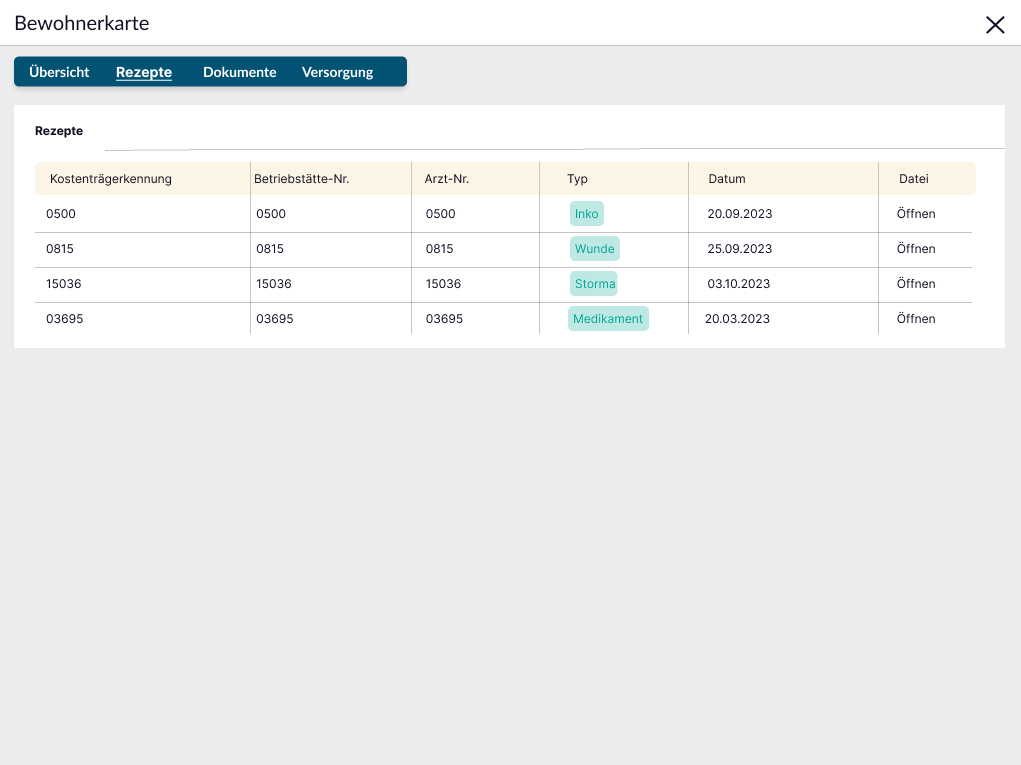Image resolution: width=1021 pixels, height=765 pixels.
Task: Select the date 03.10.2023 cell
Action: (739, 284)
